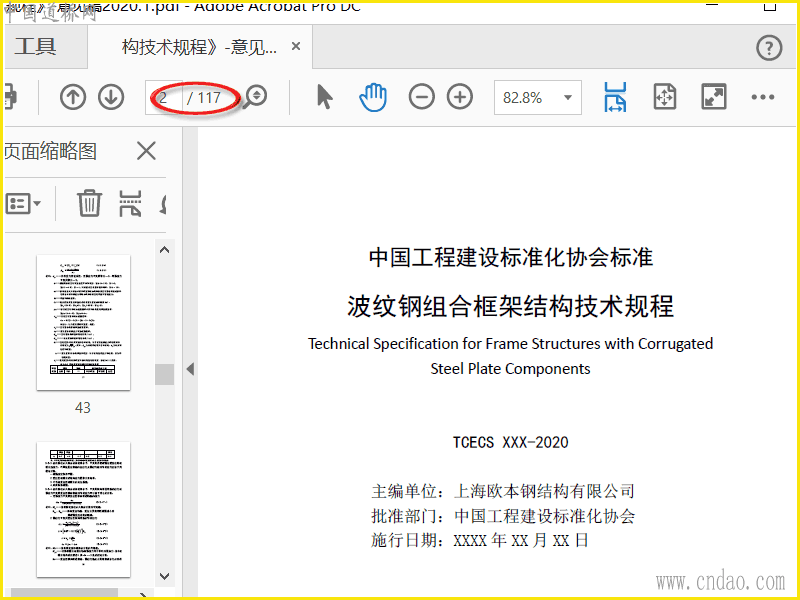This screenshot has height=600, width=800.
Task: Click the Fit Width scrolling icon
Action: pyautogui.click(x=615, y=97)
